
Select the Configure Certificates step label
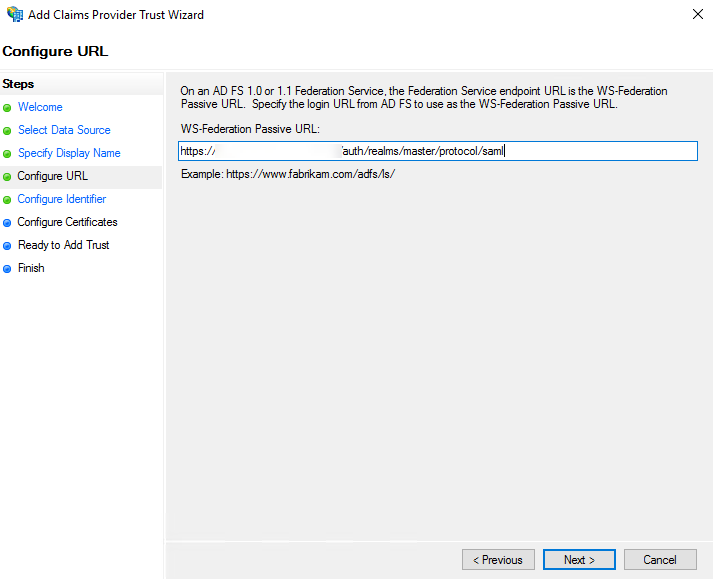67,222
